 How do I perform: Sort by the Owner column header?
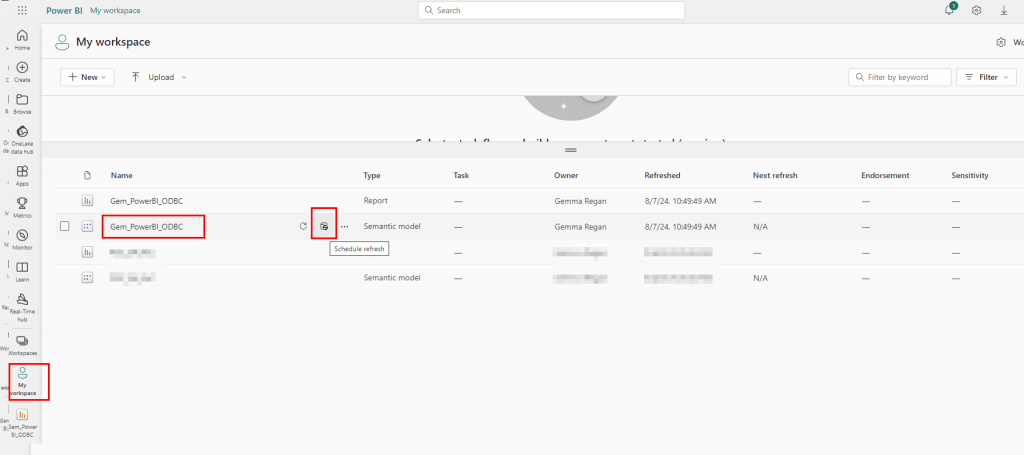coord(566,176)
